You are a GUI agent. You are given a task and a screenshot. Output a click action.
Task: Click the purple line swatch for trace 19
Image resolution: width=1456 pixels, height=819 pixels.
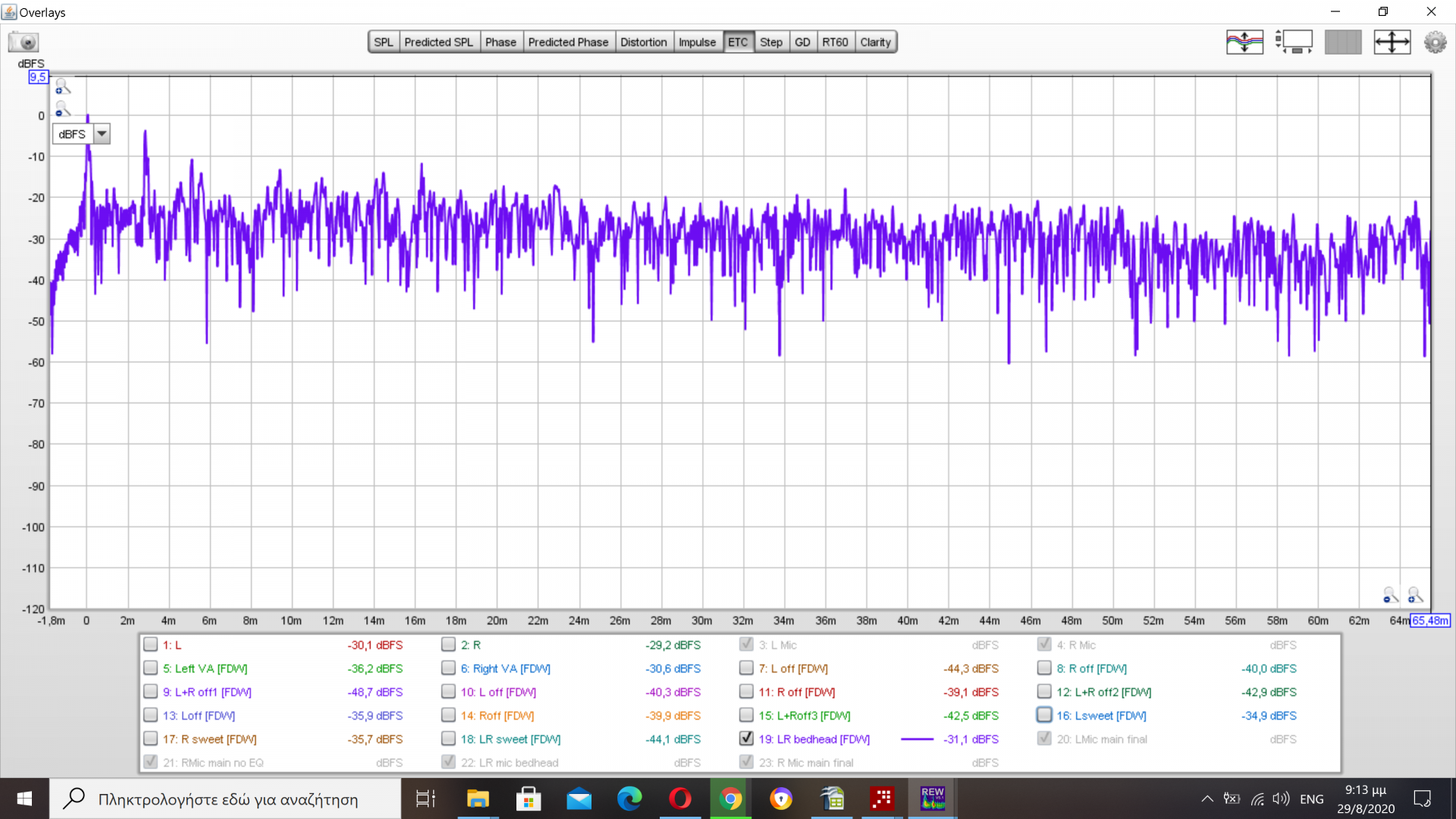pos(917,739)
